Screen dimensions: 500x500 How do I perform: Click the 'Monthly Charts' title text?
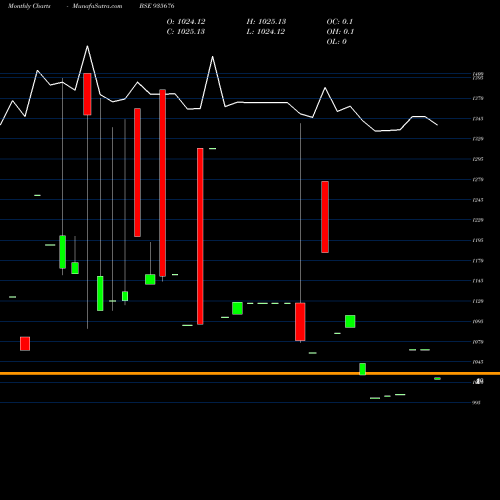pos(29,6)
